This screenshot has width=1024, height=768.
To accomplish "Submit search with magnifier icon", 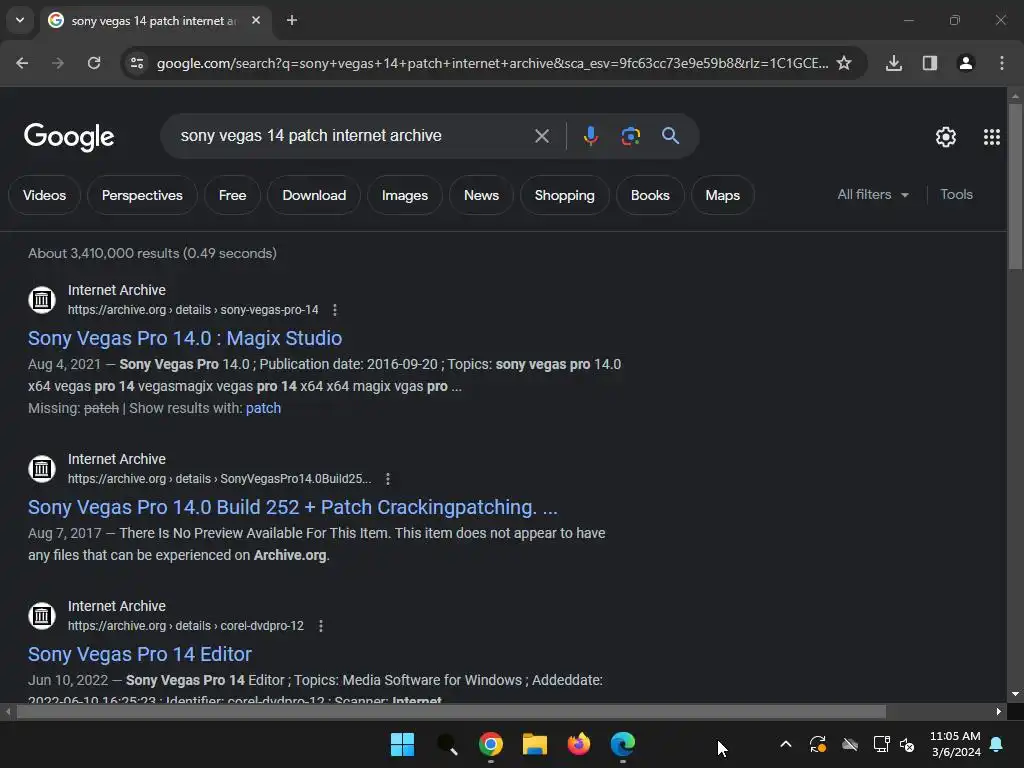I will [670, 136].
